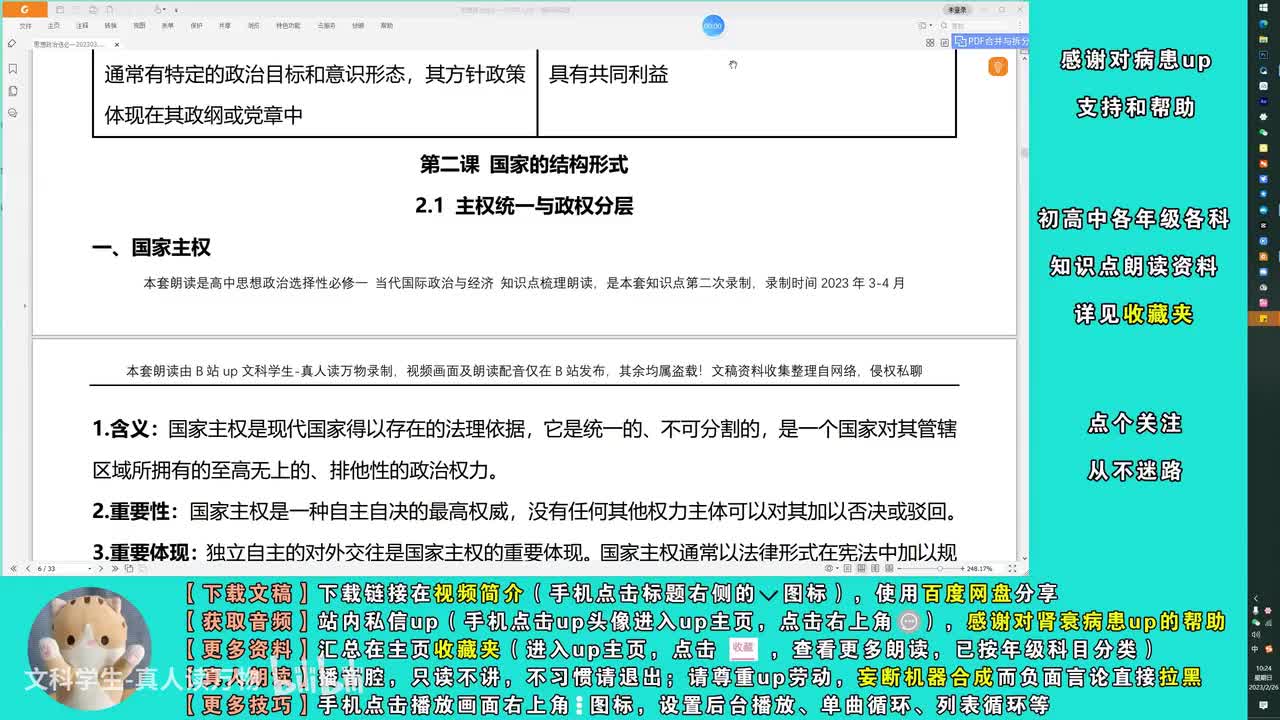Select the continuous facing view icon

[889, 568]
